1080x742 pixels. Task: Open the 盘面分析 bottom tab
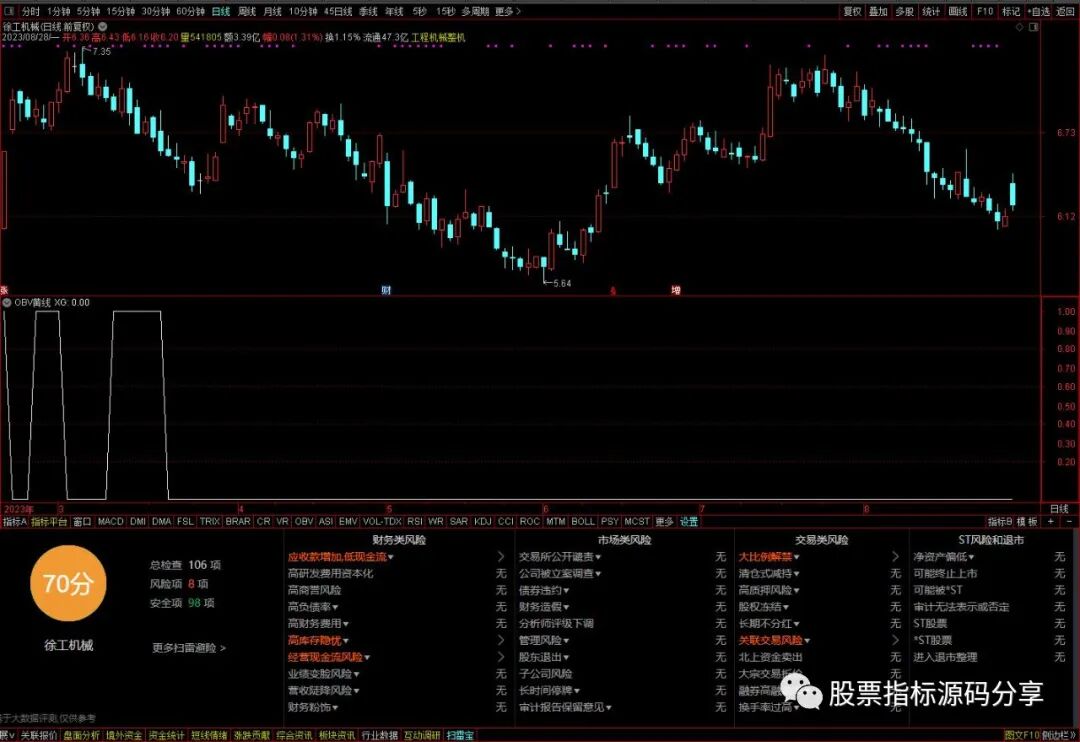81,736
